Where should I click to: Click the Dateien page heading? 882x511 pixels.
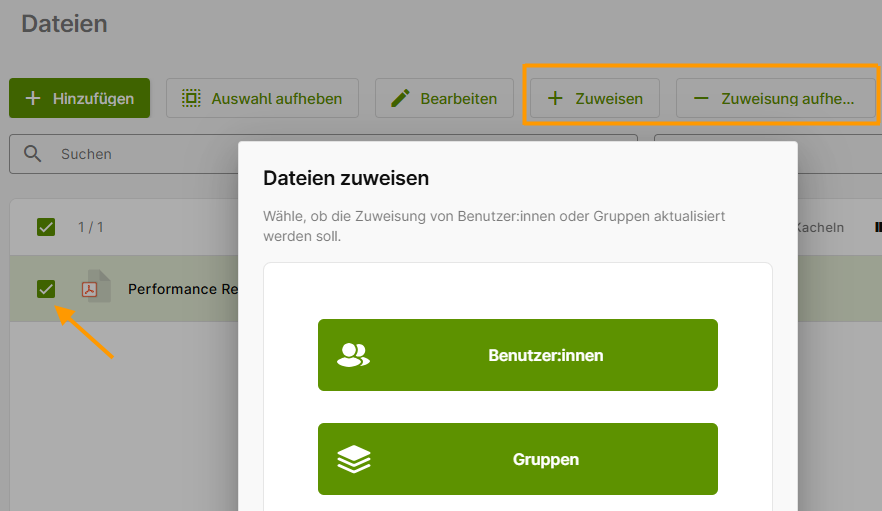click(64, 24)
